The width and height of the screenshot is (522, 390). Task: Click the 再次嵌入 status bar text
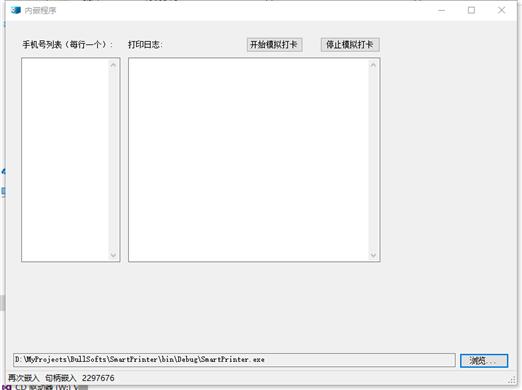(23, 378)
